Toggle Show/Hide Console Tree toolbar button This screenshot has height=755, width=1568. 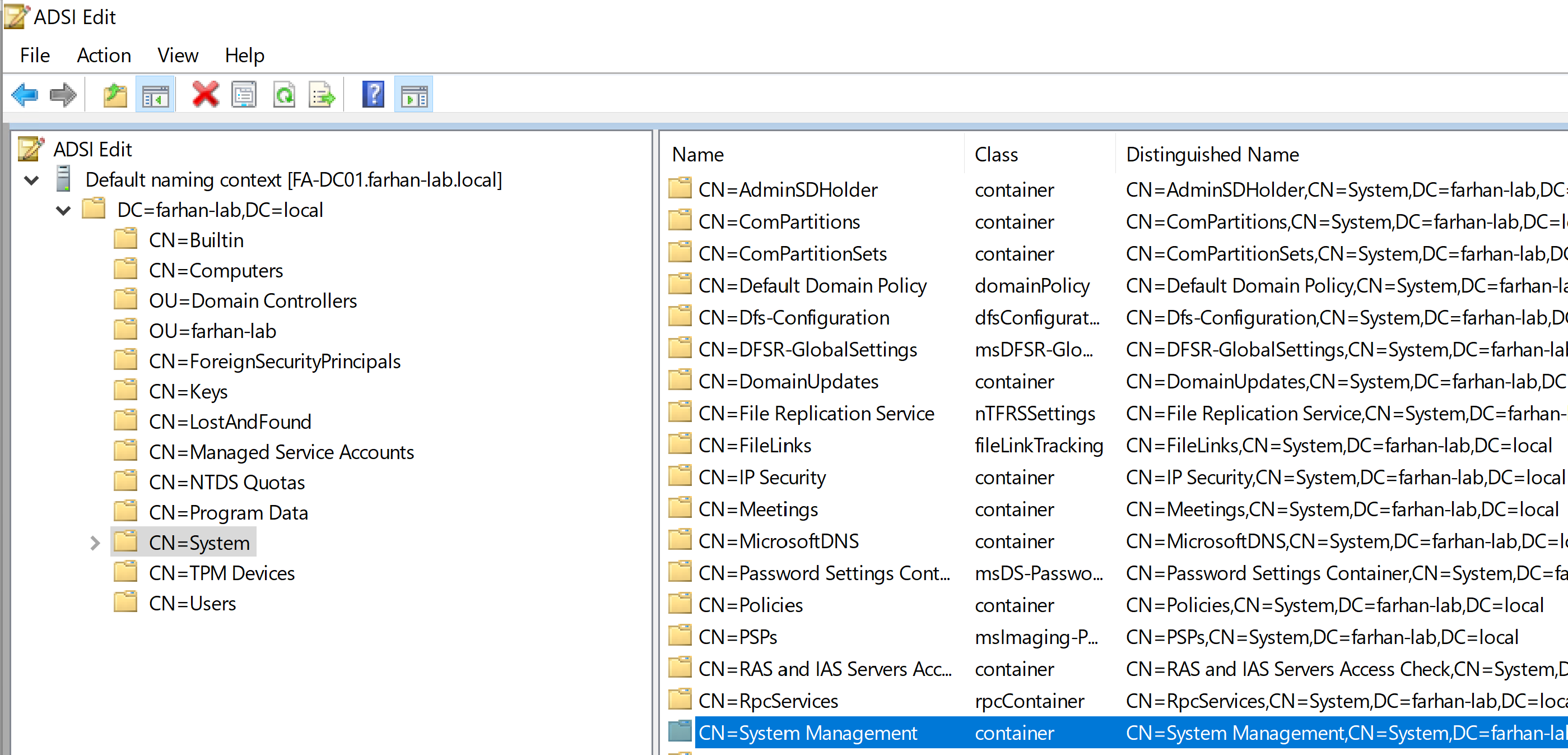pyautogui.click(x=155, y=95)
